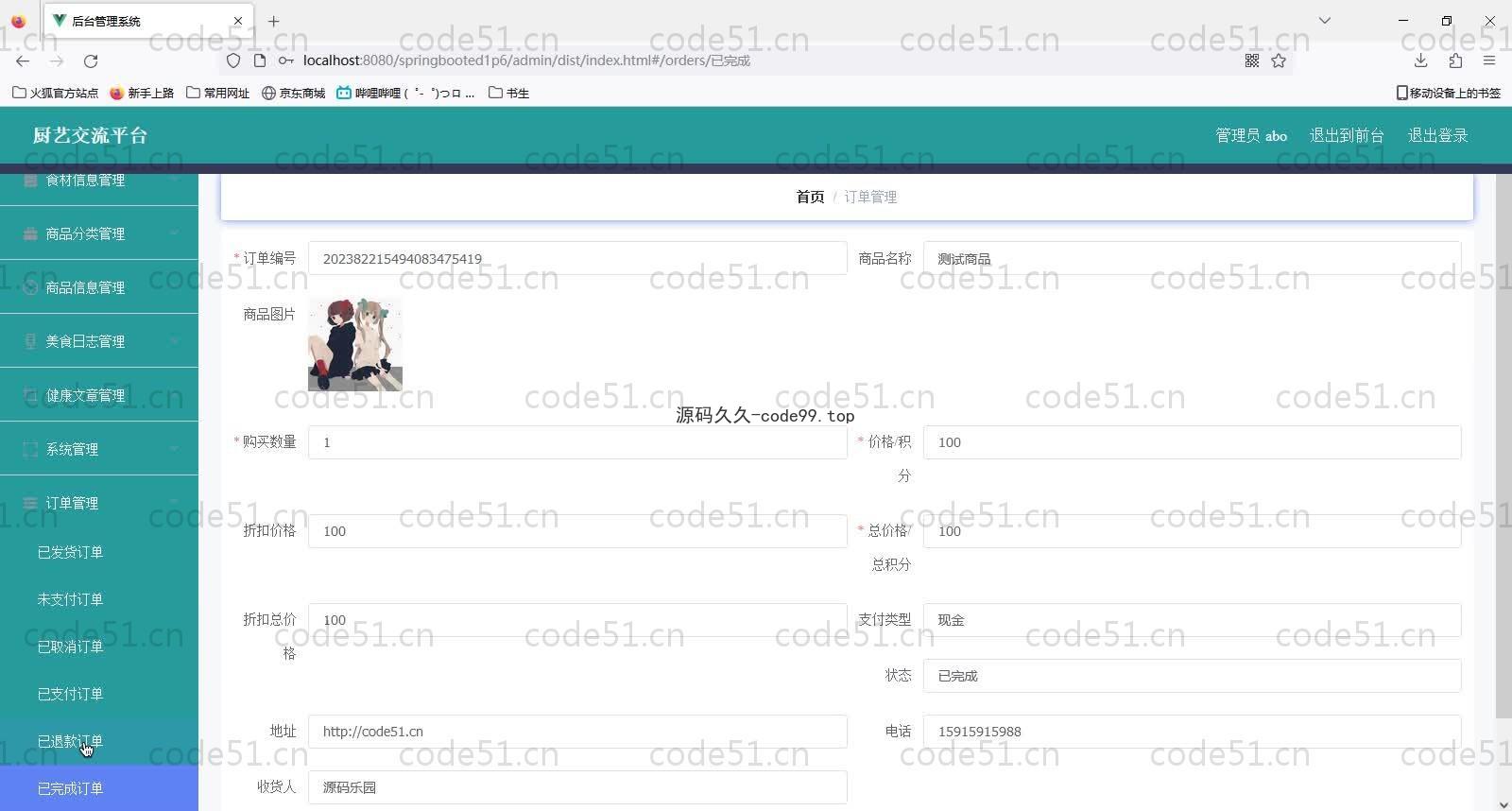Click the site permissions key icon
Screen dimensions: 1512x811
click(285, 60)
